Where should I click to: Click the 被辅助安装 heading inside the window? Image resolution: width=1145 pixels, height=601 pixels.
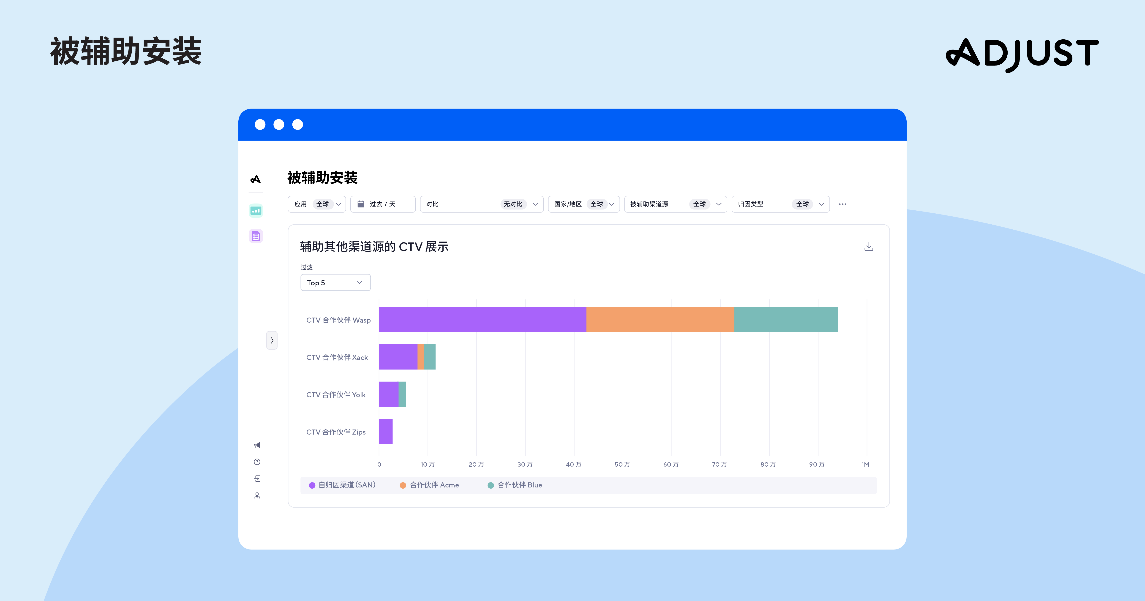322,177
